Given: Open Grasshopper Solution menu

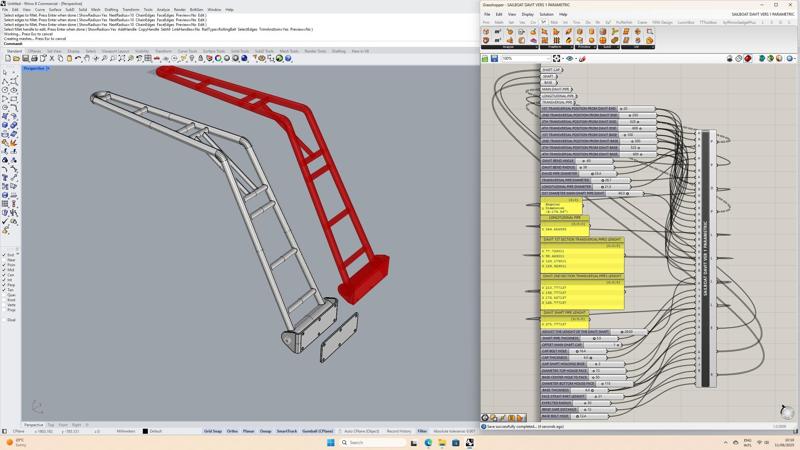Looking at the screenshot, I should (x=546, y=14).
